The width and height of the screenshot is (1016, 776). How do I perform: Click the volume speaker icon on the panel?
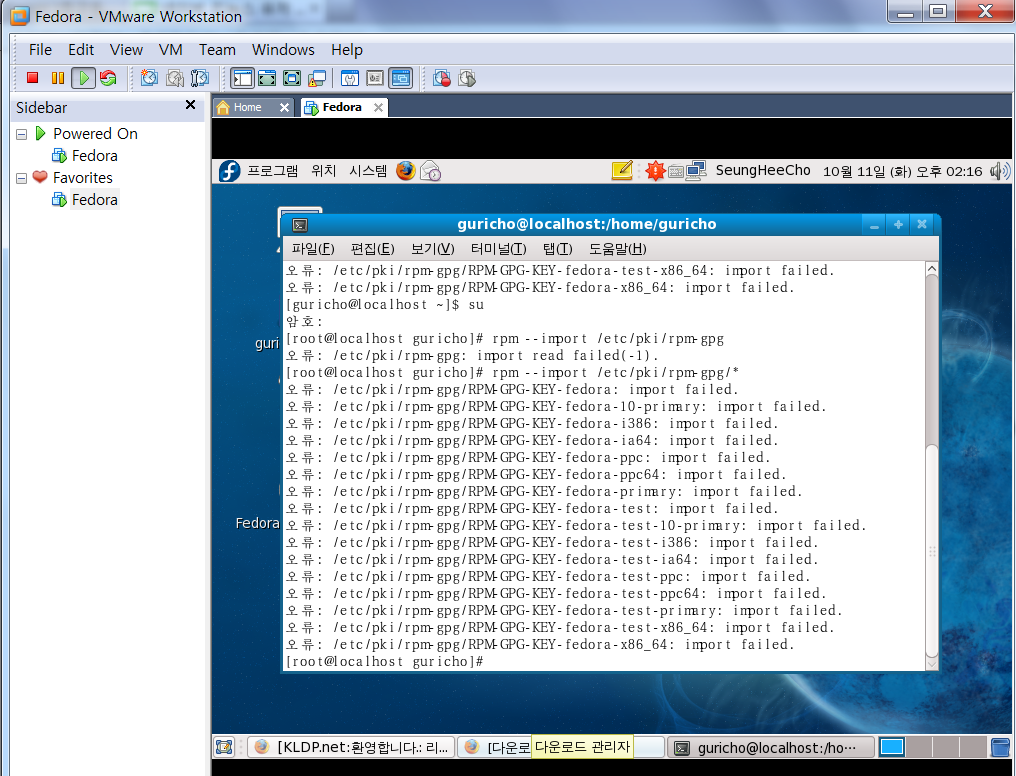click(1000, 171)
